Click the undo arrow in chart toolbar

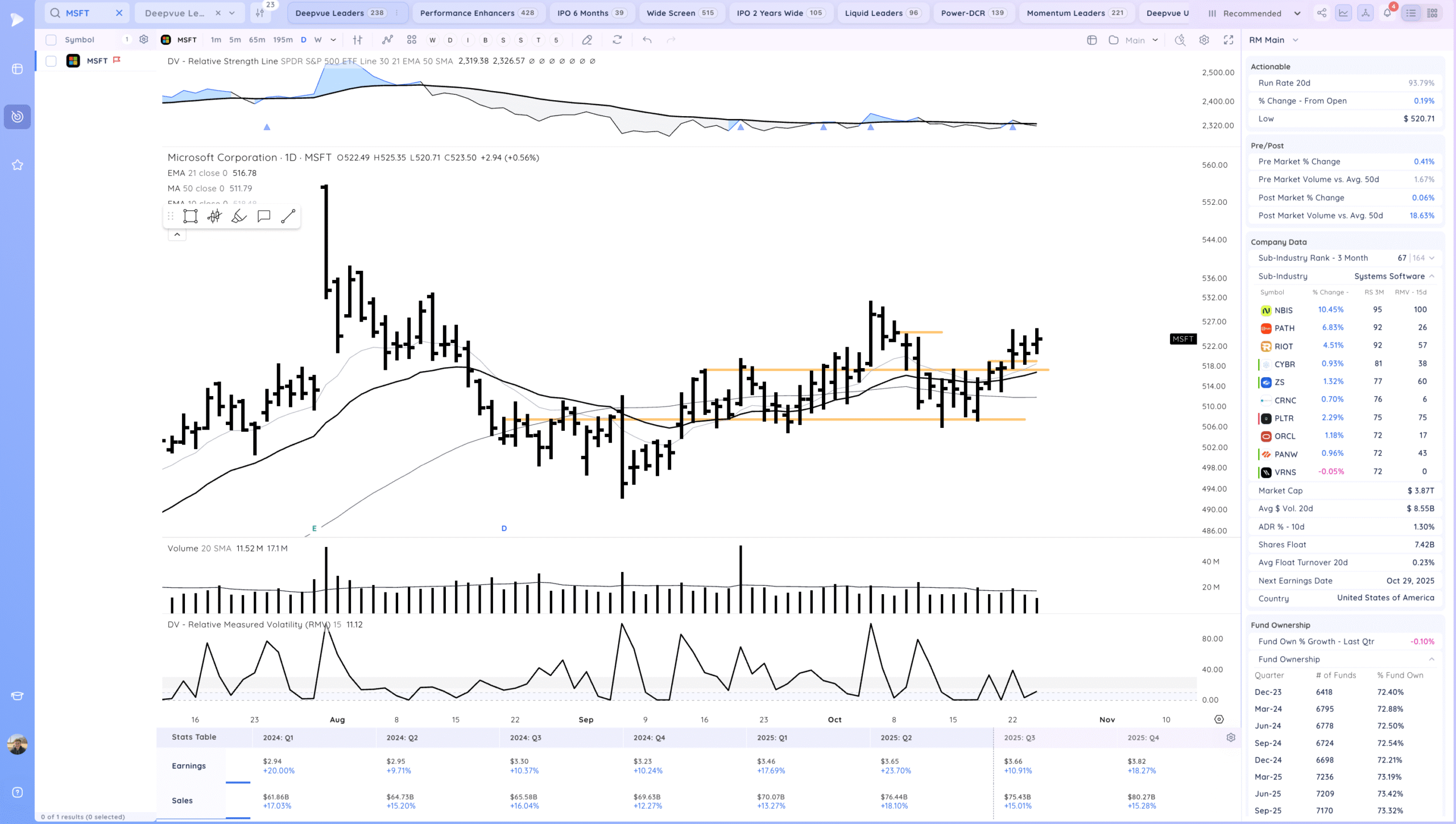[x=647, y=40]
